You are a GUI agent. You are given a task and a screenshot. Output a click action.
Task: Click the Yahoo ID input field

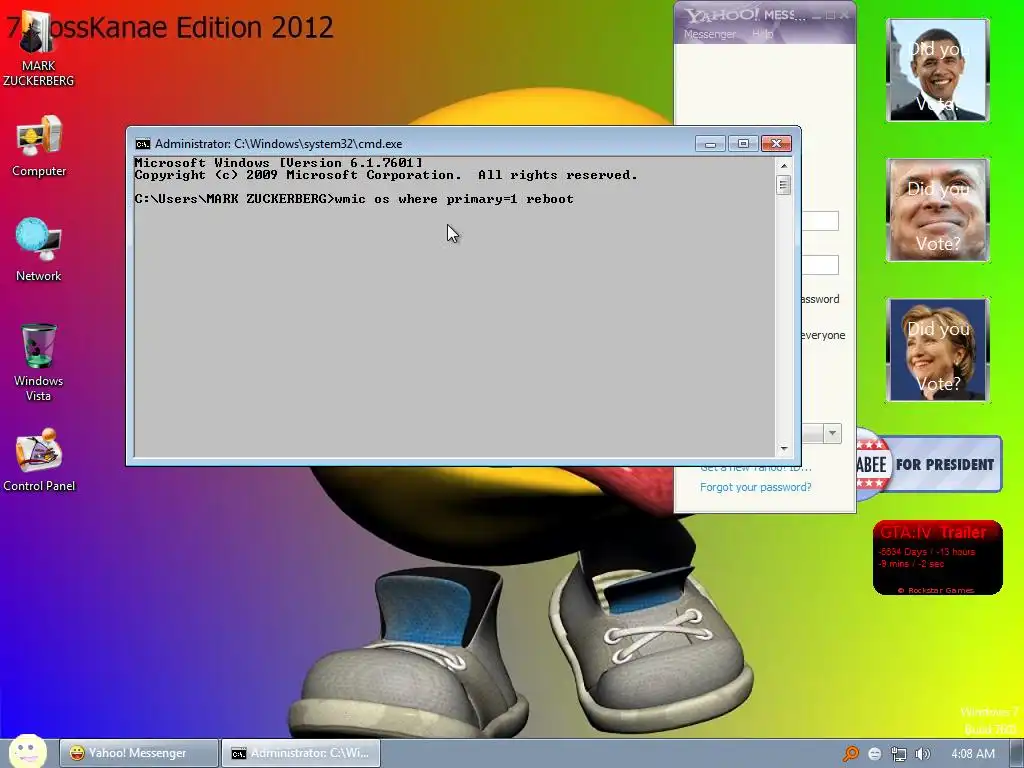pyautogui.click(x=820, y=221)
